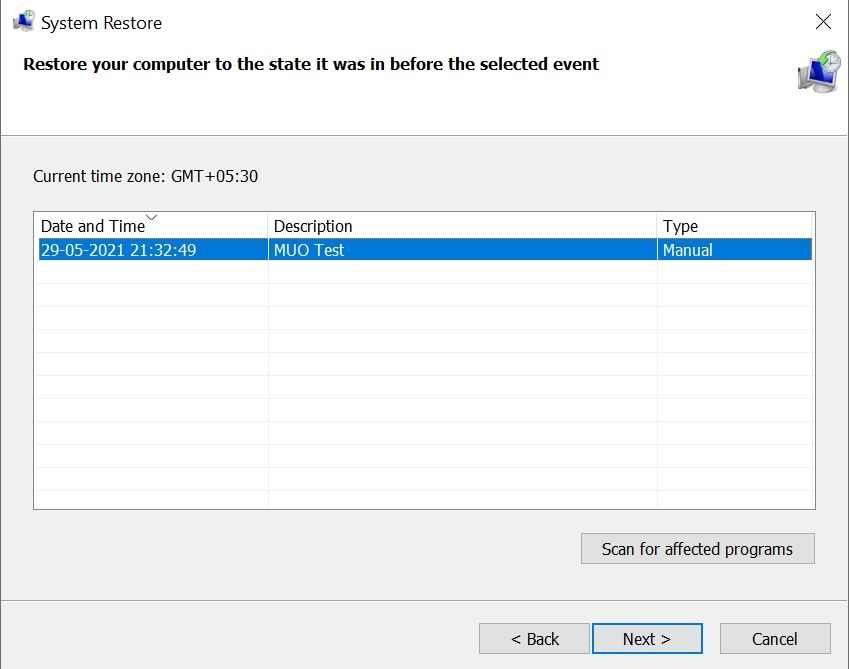Click the Current time zone GMT+05:30 label

[x=145, y=176]
